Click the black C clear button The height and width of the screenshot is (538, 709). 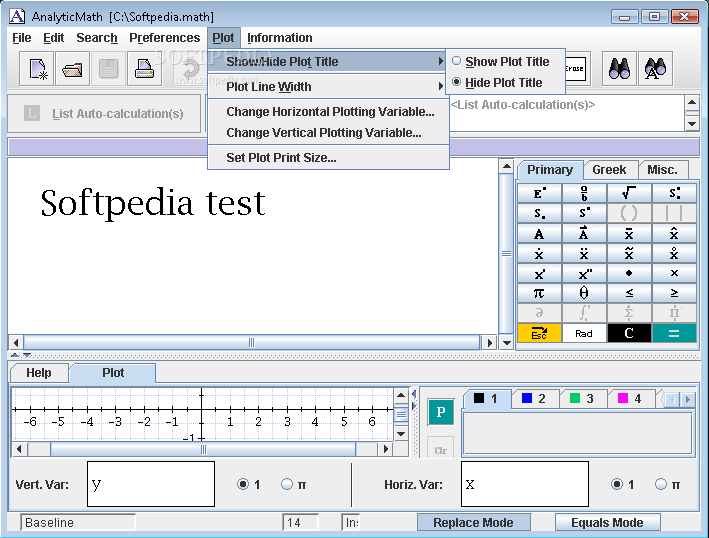point(629,333)
